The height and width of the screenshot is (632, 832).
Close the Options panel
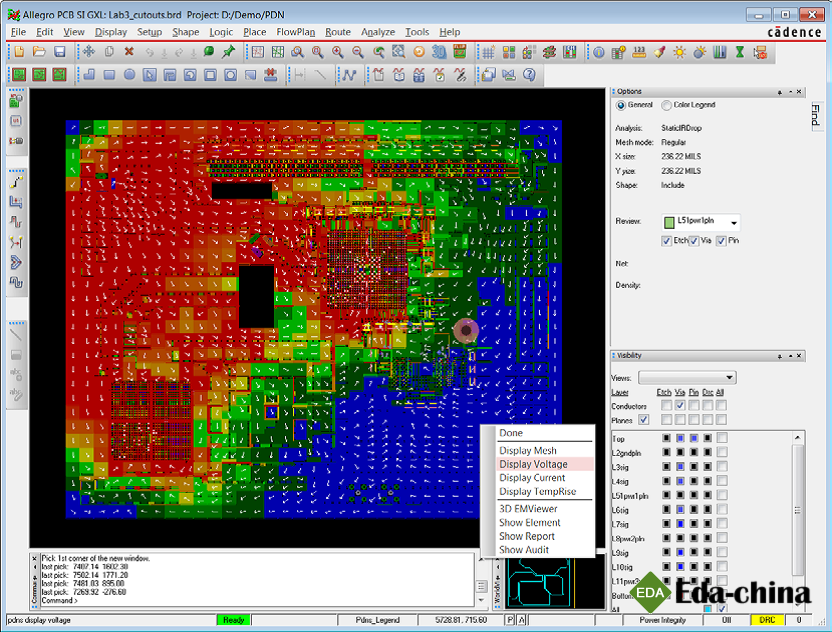[800, 92]
